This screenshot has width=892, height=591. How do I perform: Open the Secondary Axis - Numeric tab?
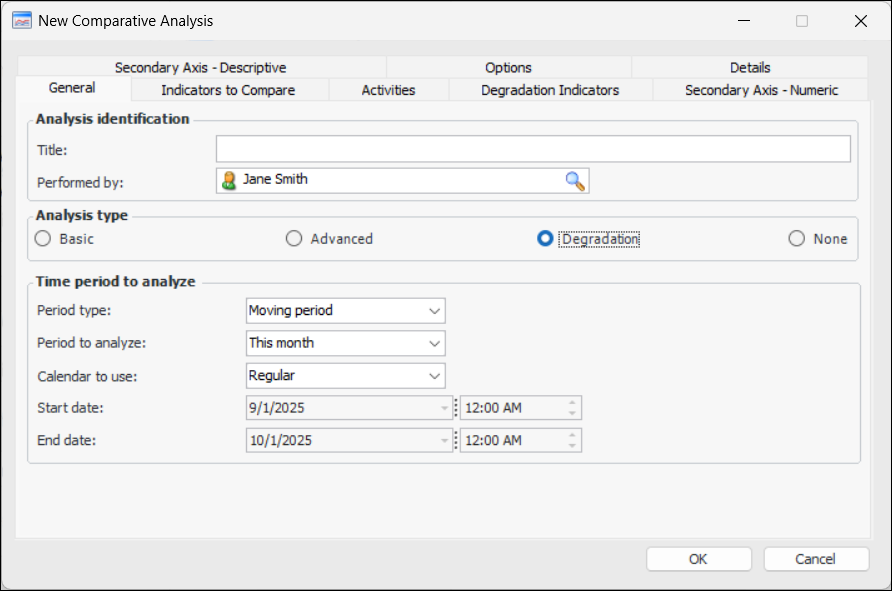point(761,90)
